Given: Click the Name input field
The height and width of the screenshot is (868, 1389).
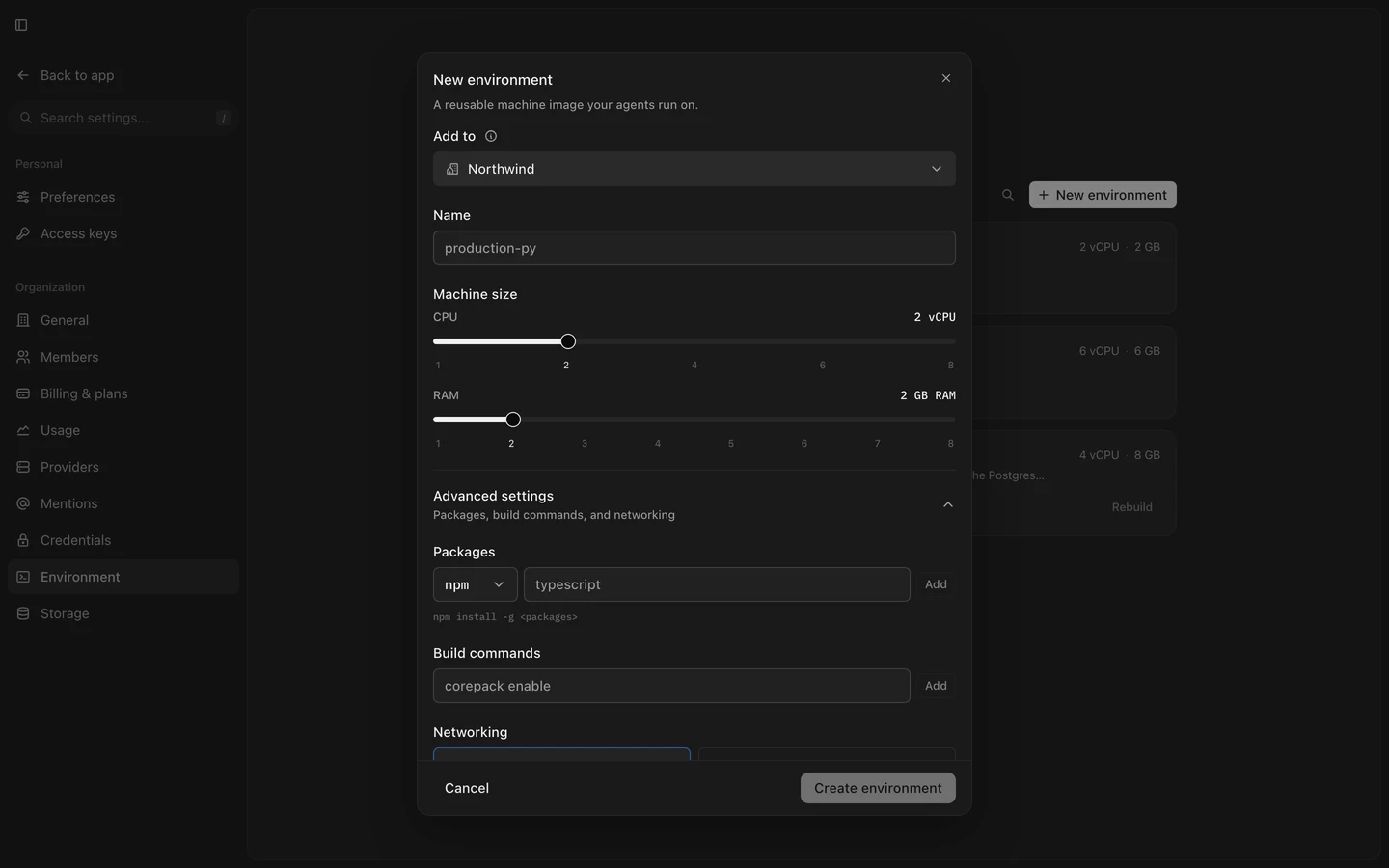Looking at the screenshot, I should pyautogui.click(x=694, y=248).
